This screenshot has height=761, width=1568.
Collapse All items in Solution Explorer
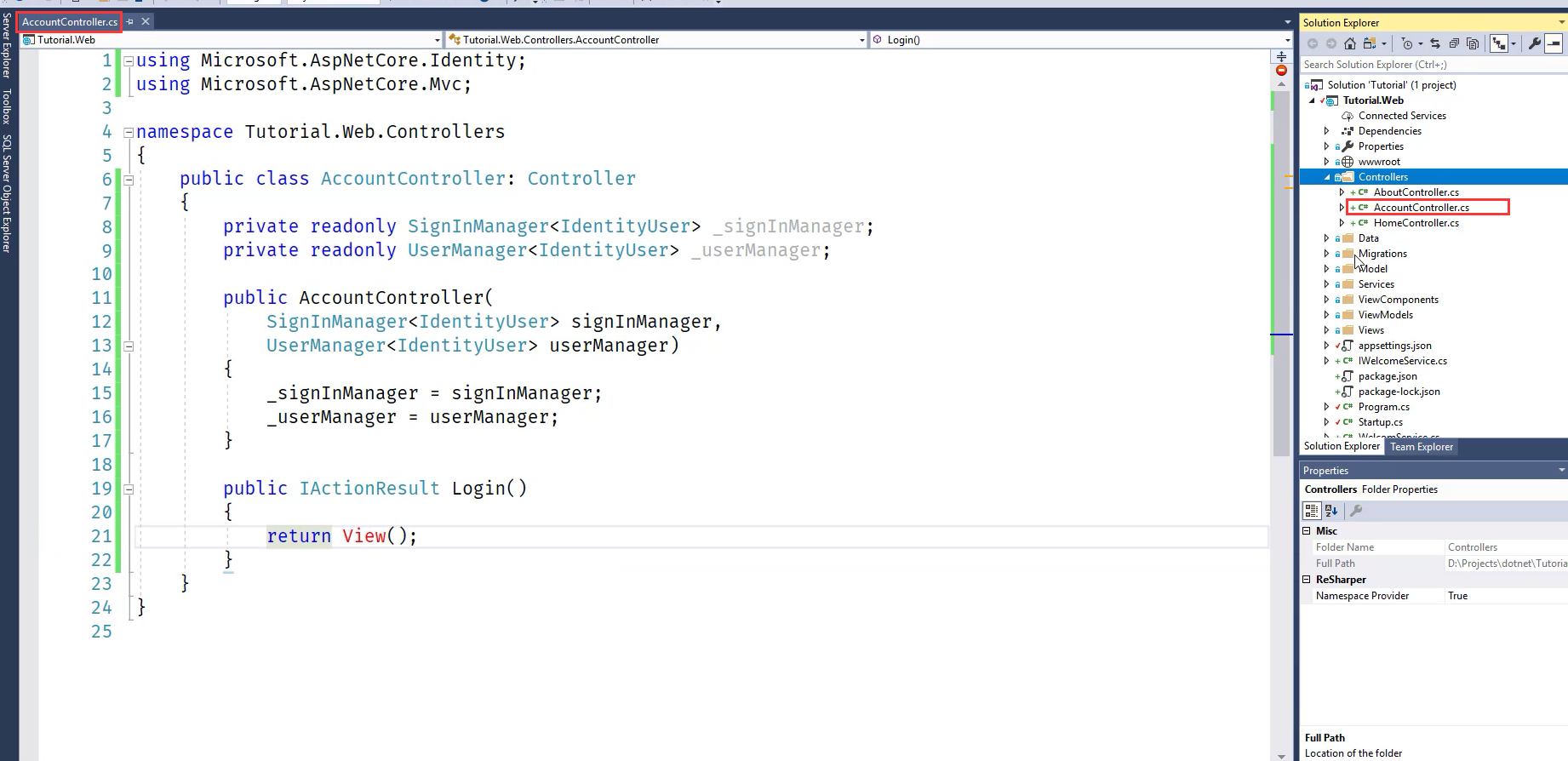1454,43
